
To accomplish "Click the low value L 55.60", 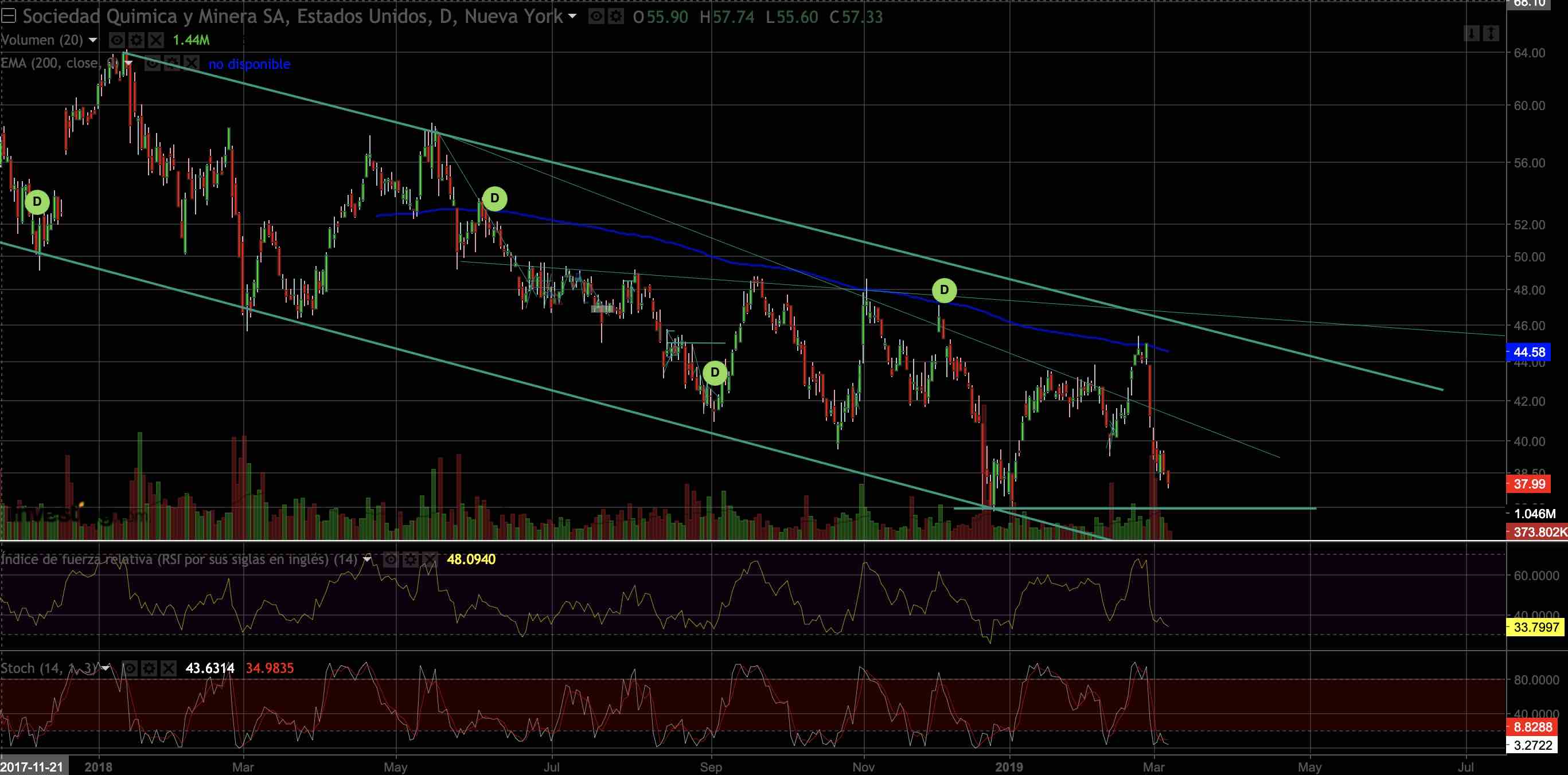I will pyautogui.click(x=792, y=17).
